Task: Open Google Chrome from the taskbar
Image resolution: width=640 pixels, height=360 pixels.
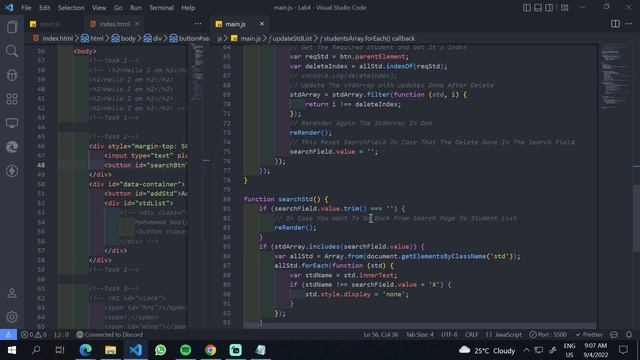Action: pos(210,350)
